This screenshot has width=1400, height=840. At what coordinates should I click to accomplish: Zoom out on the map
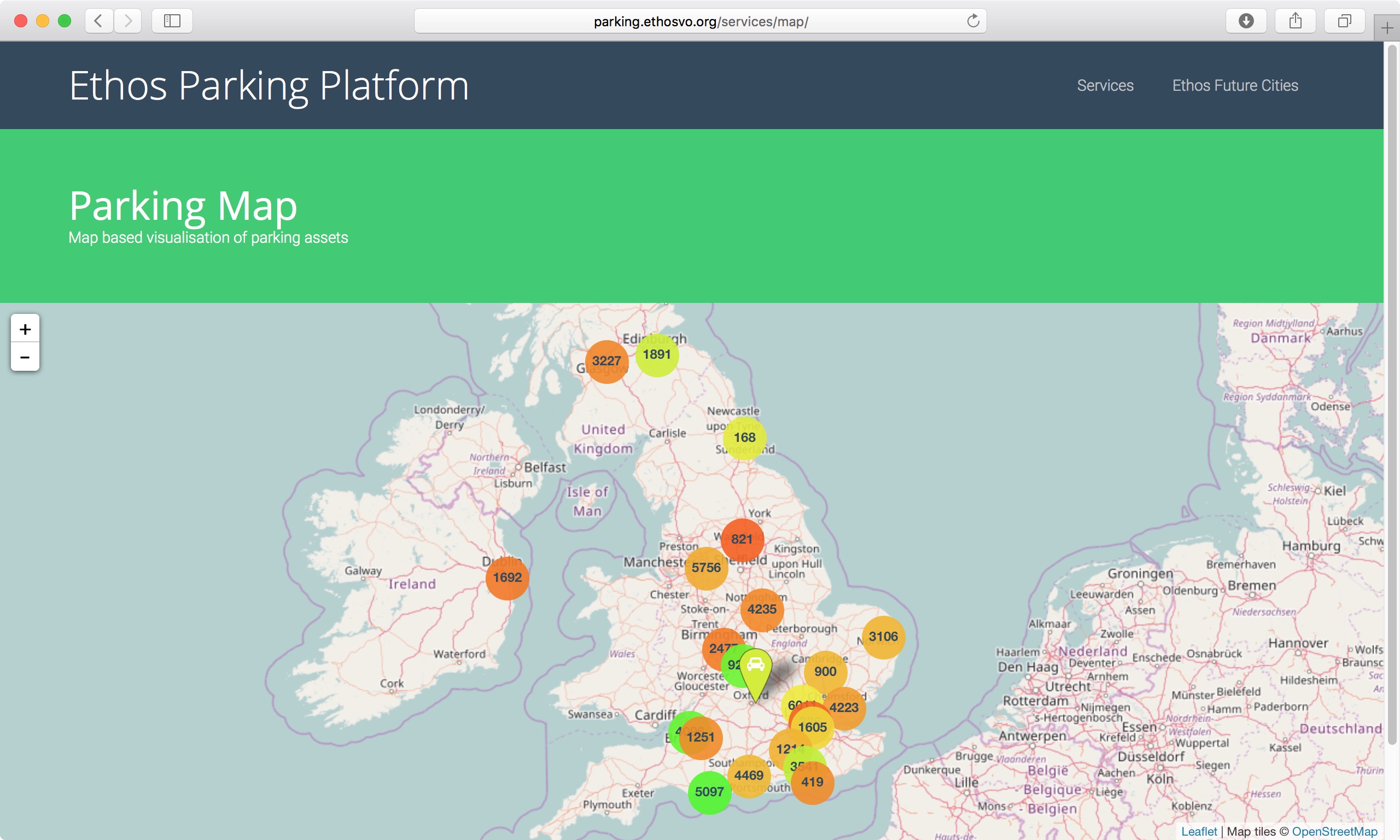(25, 357)
